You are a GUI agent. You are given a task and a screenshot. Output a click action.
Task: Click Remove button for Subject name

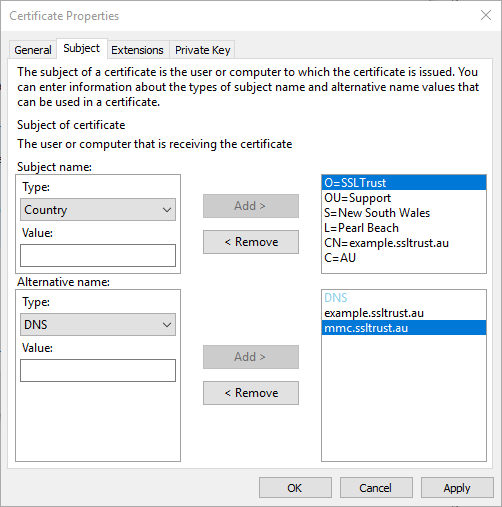[251, 242]
